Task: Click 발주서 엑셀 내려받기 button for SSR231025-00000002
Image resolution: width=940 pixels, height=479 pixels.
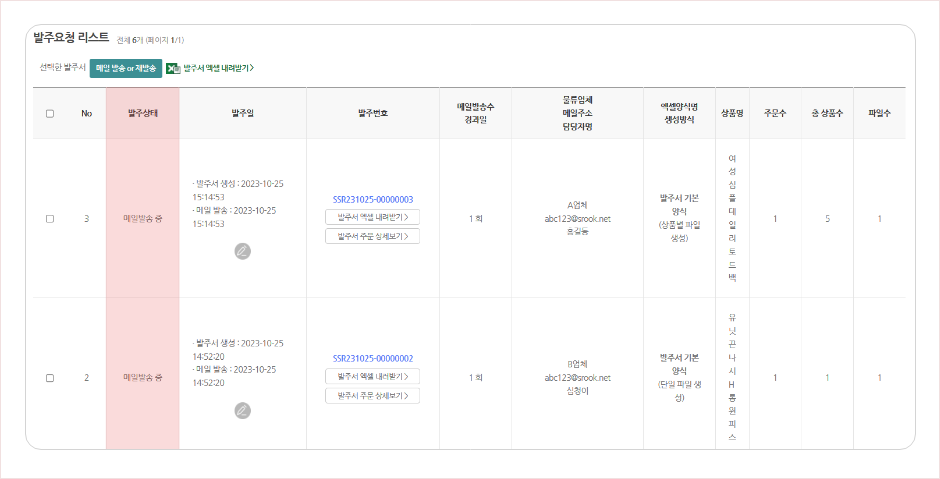Action: point(372,376)
